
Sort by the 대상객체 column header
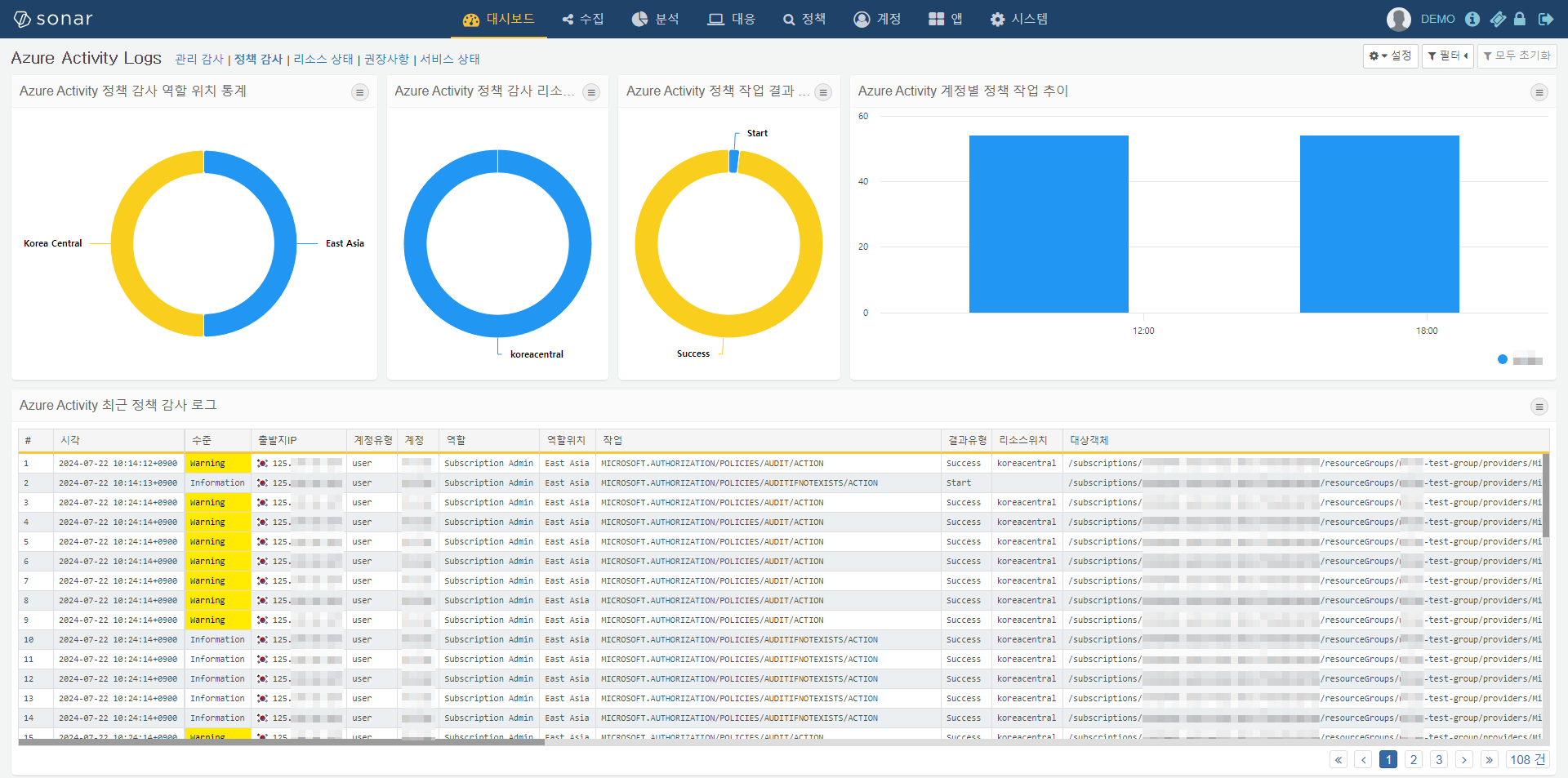1305,440
